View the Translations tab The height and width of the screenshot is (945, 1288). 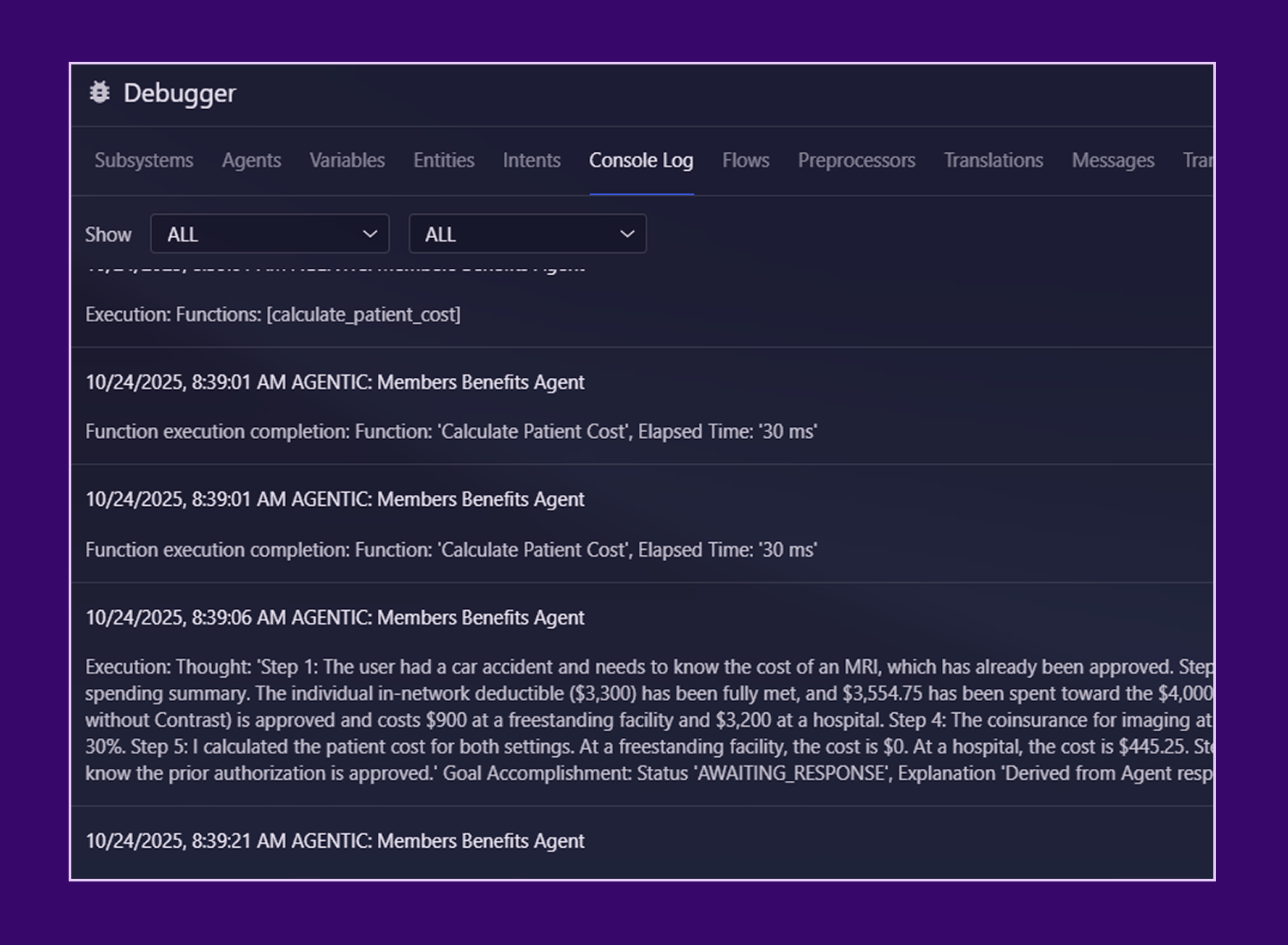coord(993,161)
